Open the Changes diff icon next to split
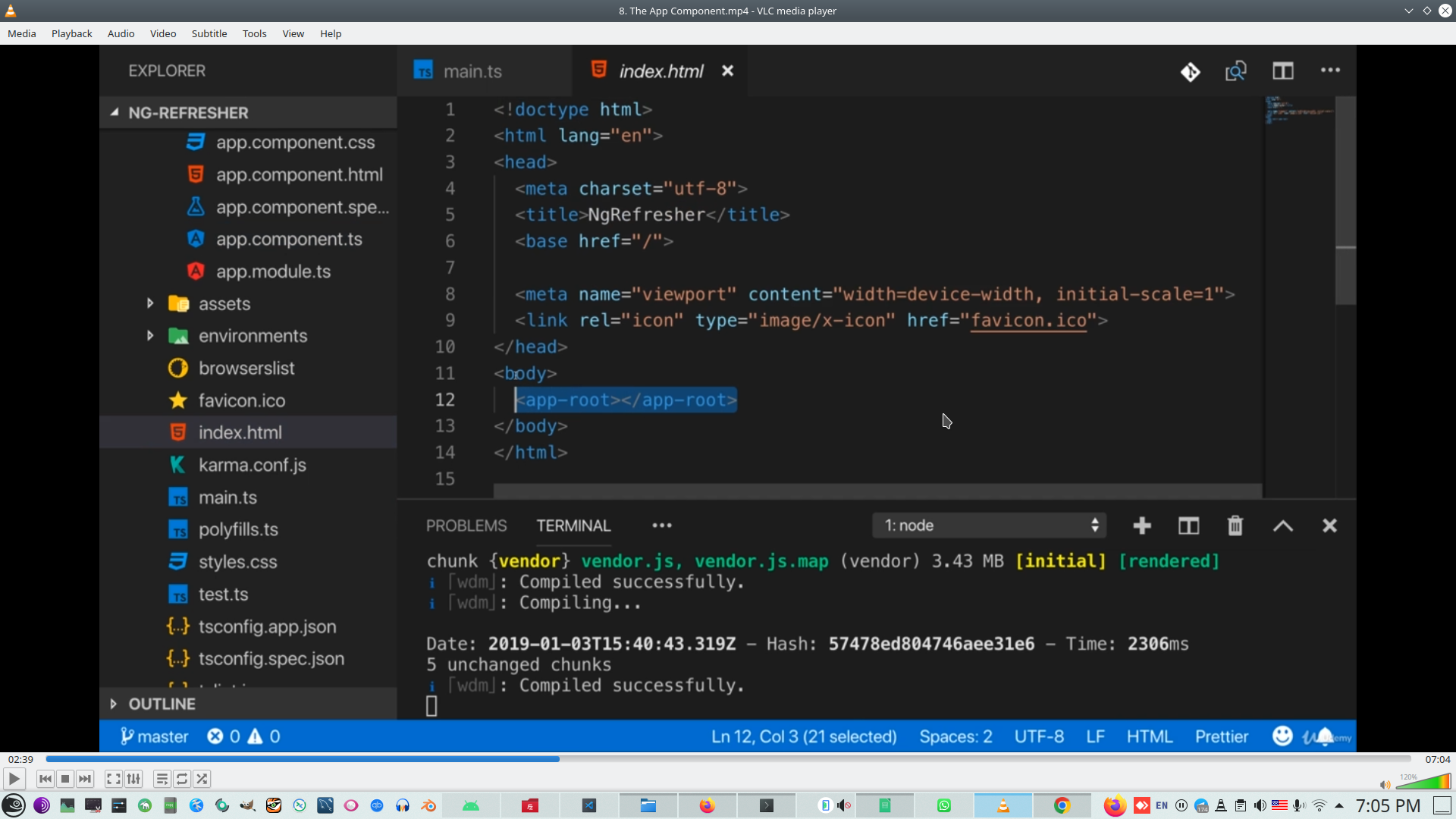 pyautogui.click(x=1191, y=71)
